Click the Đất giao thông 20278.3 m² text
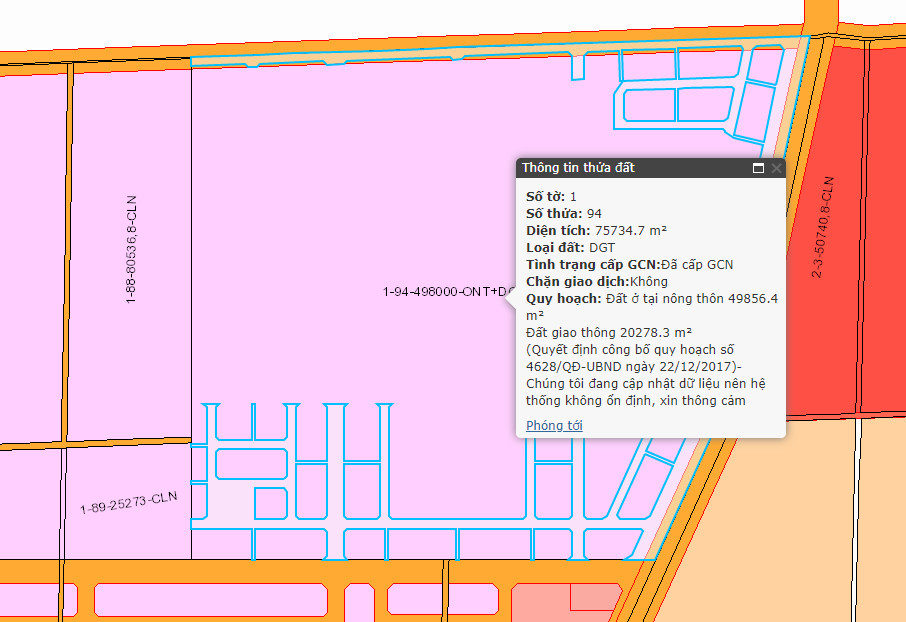 coord(609,332)
